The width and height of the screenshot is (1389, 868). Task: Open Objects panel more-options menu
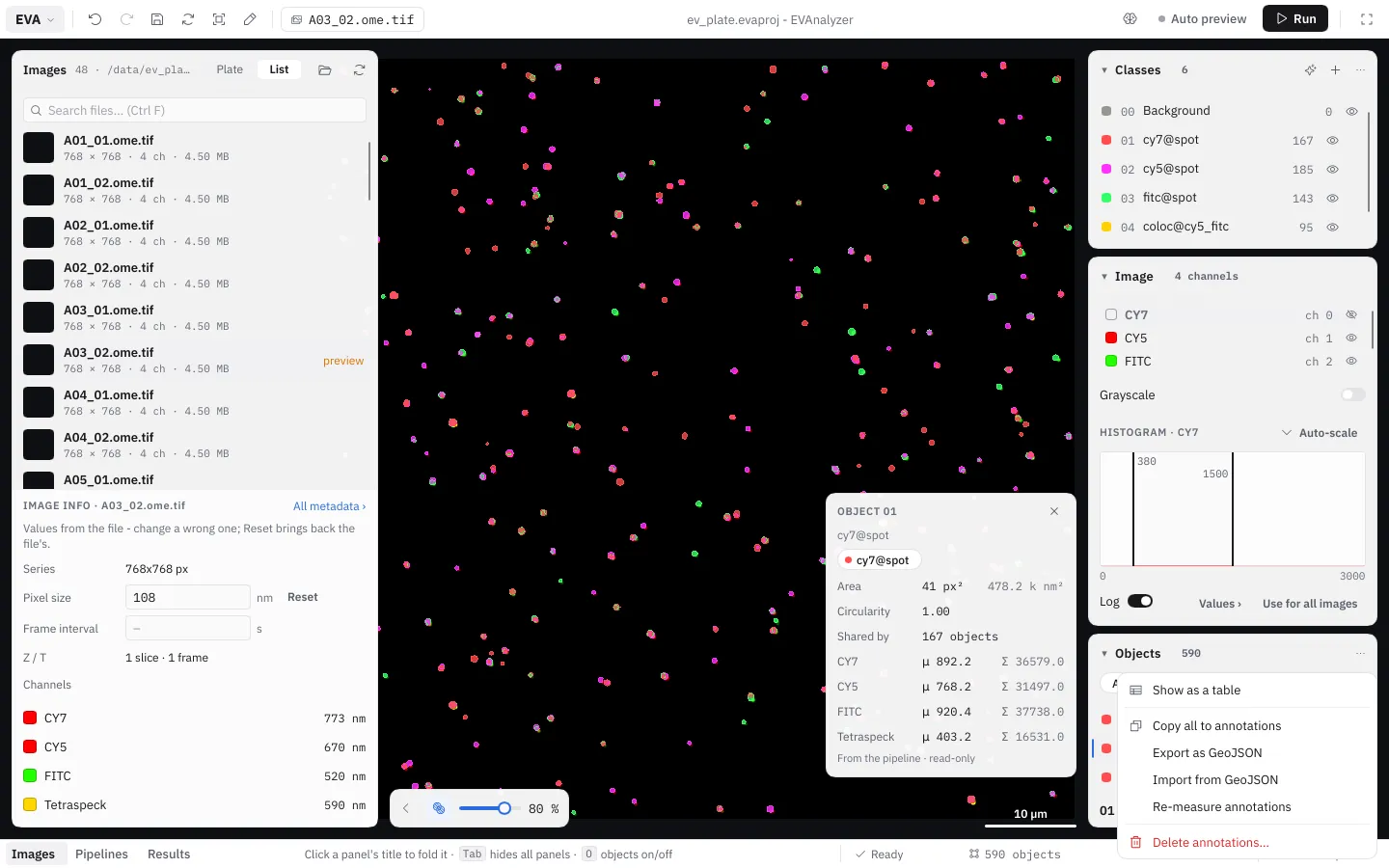coord(1360,653)
